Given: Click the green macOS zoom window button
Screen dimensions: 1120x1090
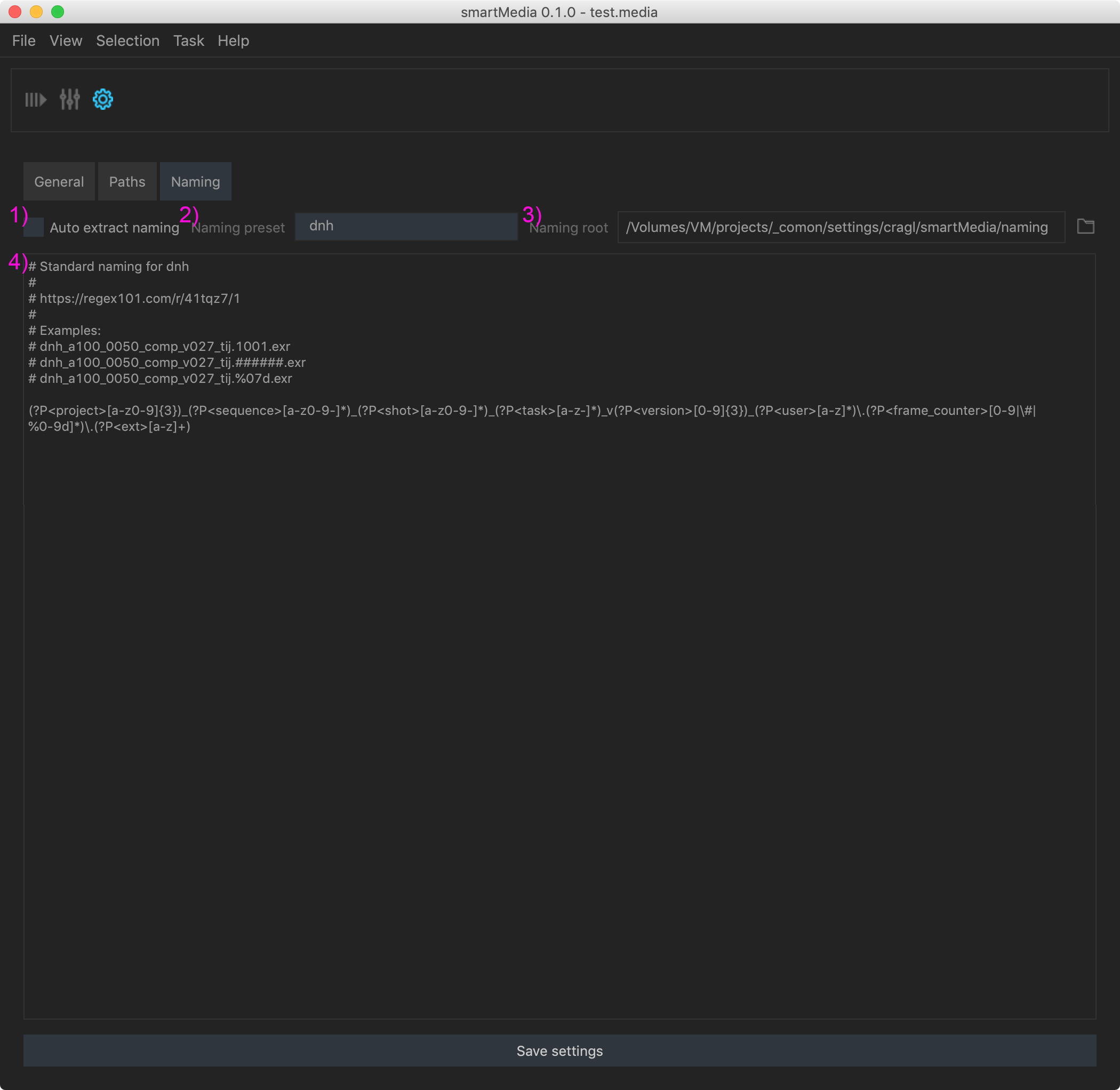Looking at the screenshot, I should (57, 11).
